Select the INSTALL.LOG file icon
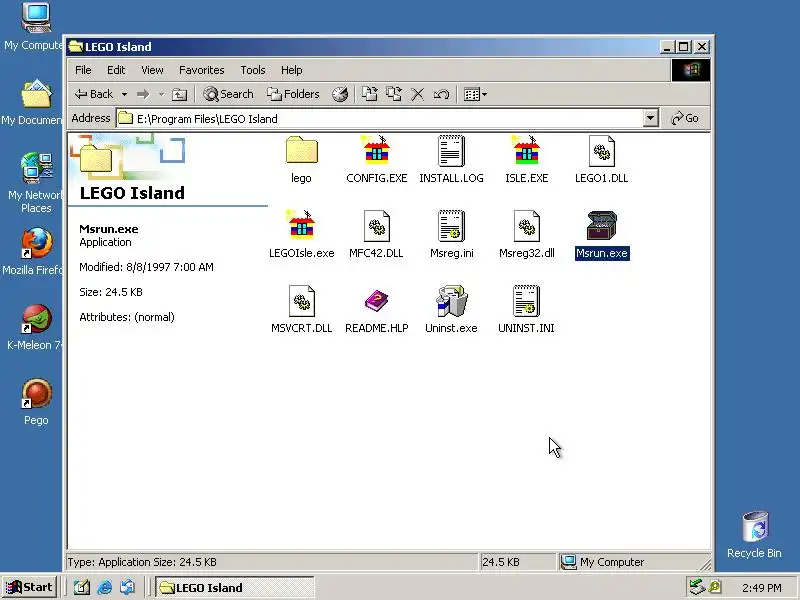The height and width of the screenshot is (600, 800). point(451,151)
